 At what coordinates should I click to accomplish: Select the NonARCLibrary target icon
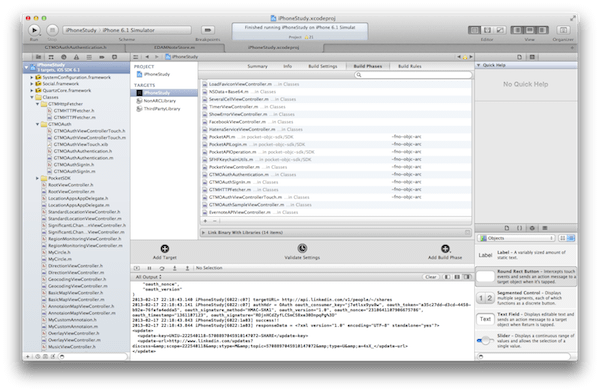[139, 101]
